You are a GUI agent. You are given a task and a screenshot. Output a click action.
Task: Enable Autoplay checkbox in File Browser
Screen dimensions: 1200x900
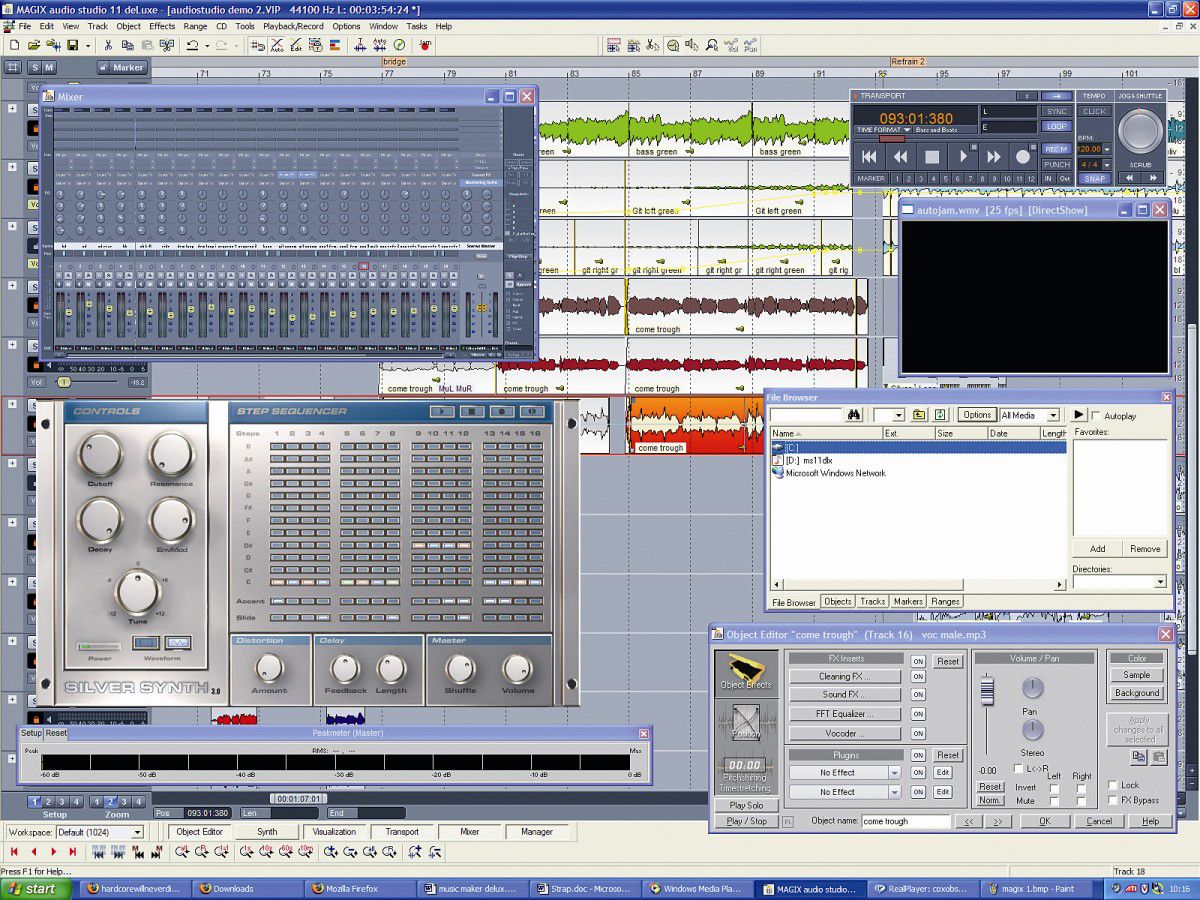(1097, 415)
